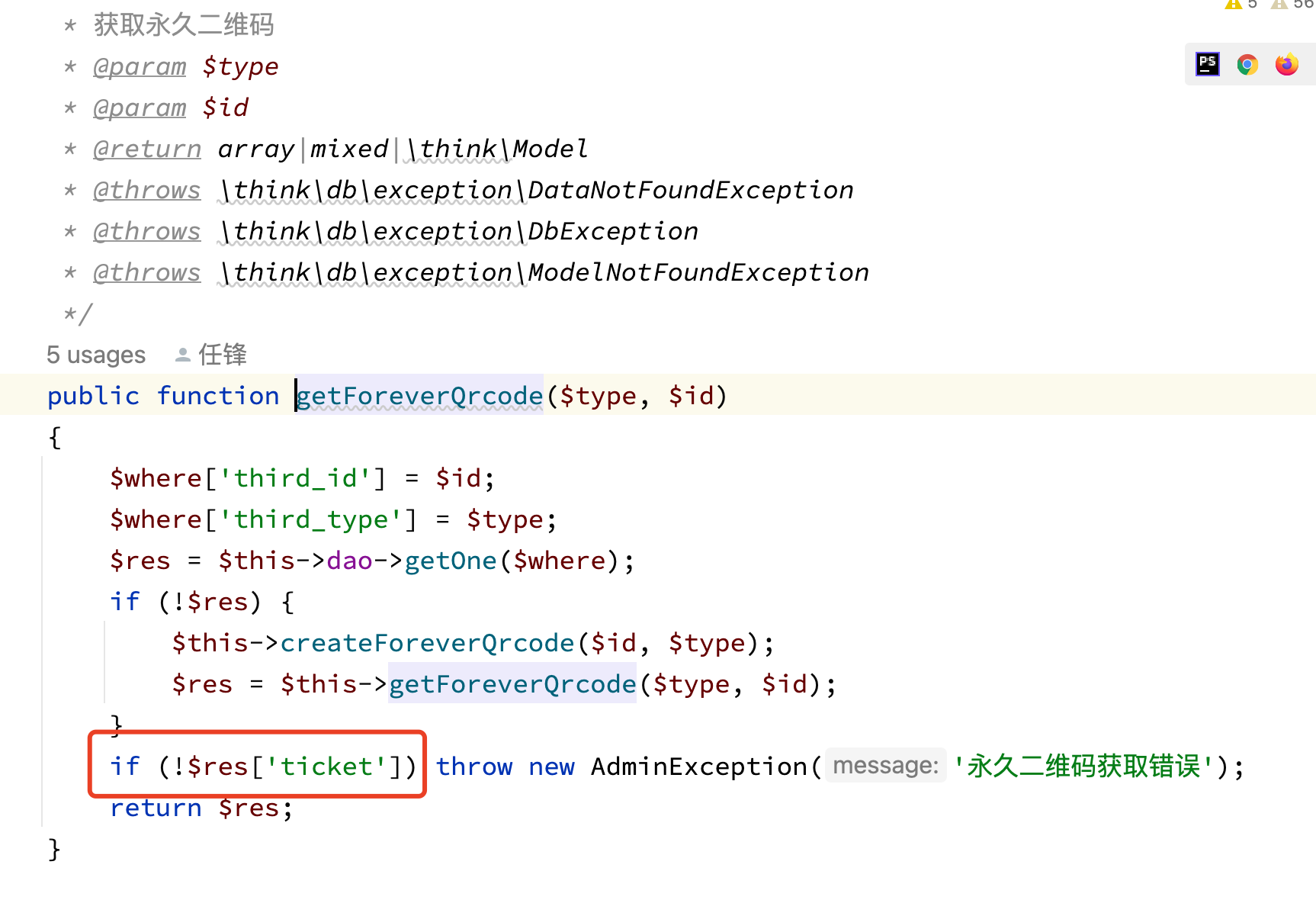Image resolution: width=1316 pixels, height=900 pixels.
Task: Click the getOne method call
Action: coord(451,561)
